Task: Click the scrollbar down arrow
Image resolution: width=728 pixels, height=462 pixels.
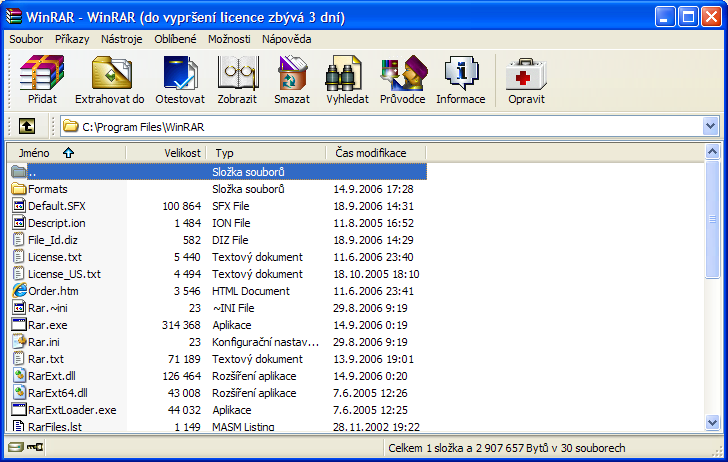Action: tap(712, 422)
